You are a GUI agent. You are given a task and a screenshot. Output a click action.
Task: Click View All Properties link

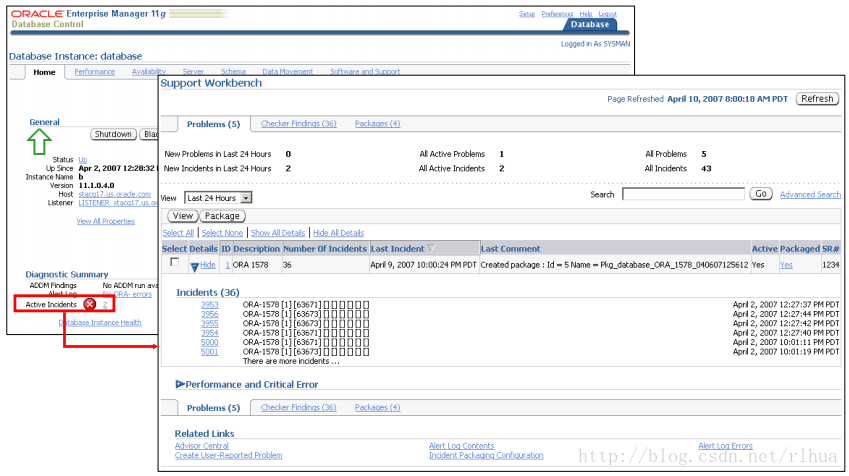pos(106,221)
